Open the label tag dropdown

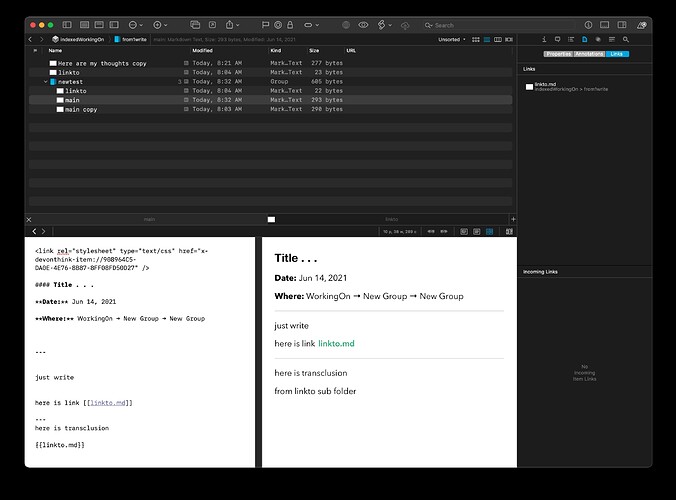point(311,25)
